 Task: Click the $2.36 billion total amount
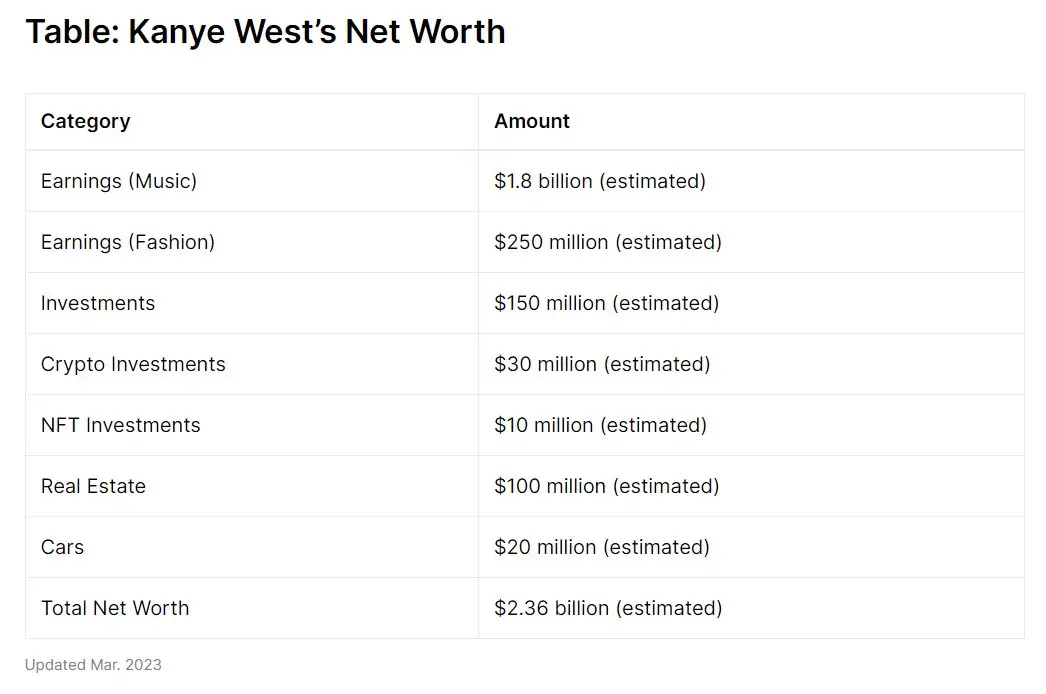click(x=608, y=608)
